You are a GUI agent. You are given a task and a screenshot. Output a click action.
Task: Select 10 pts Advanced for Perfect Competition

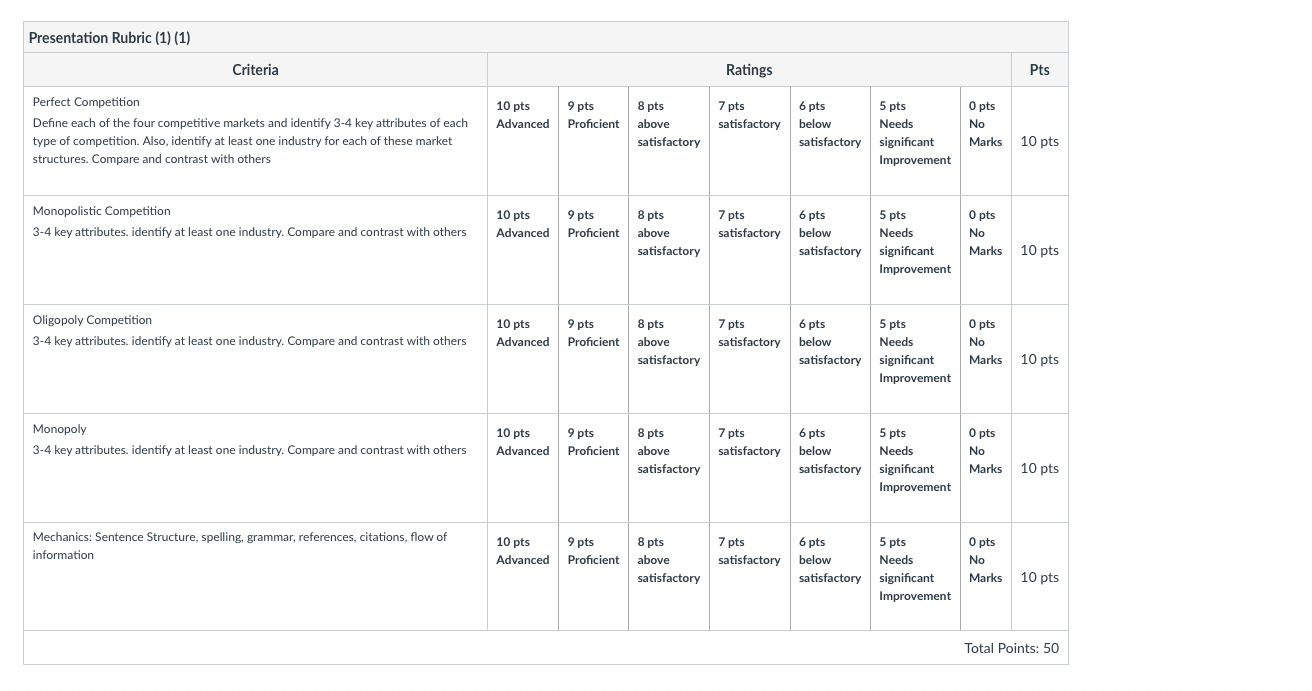pyautogui.click(x=522, y=141)
